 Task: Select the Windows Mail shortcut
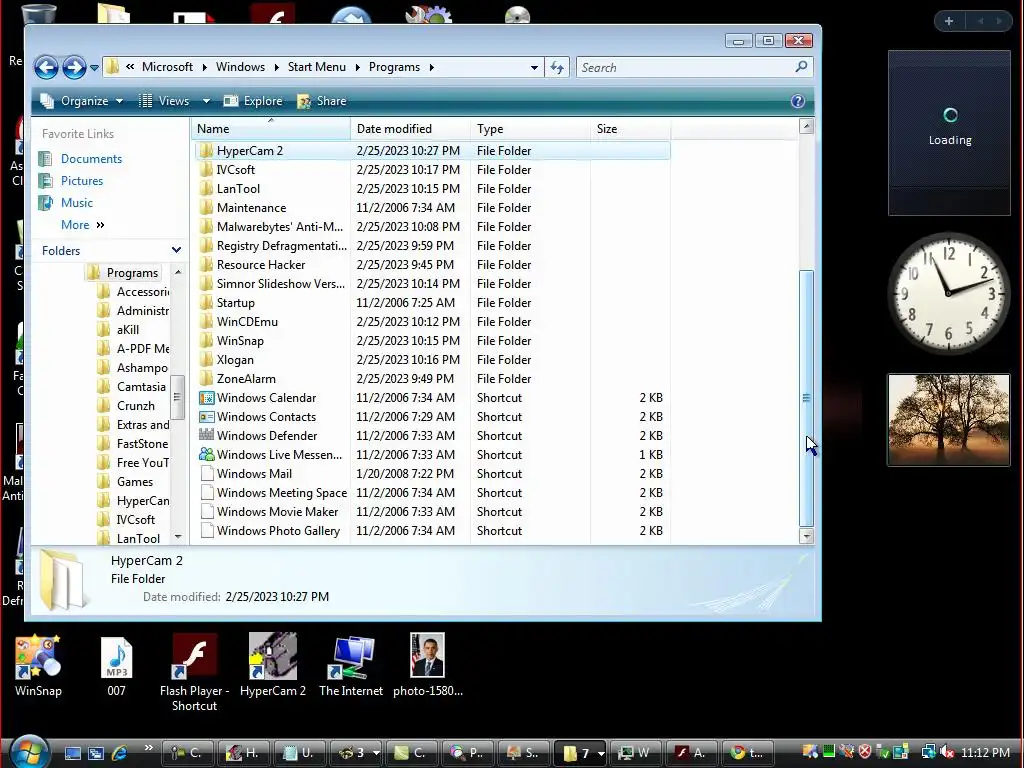tap(255, 474)
